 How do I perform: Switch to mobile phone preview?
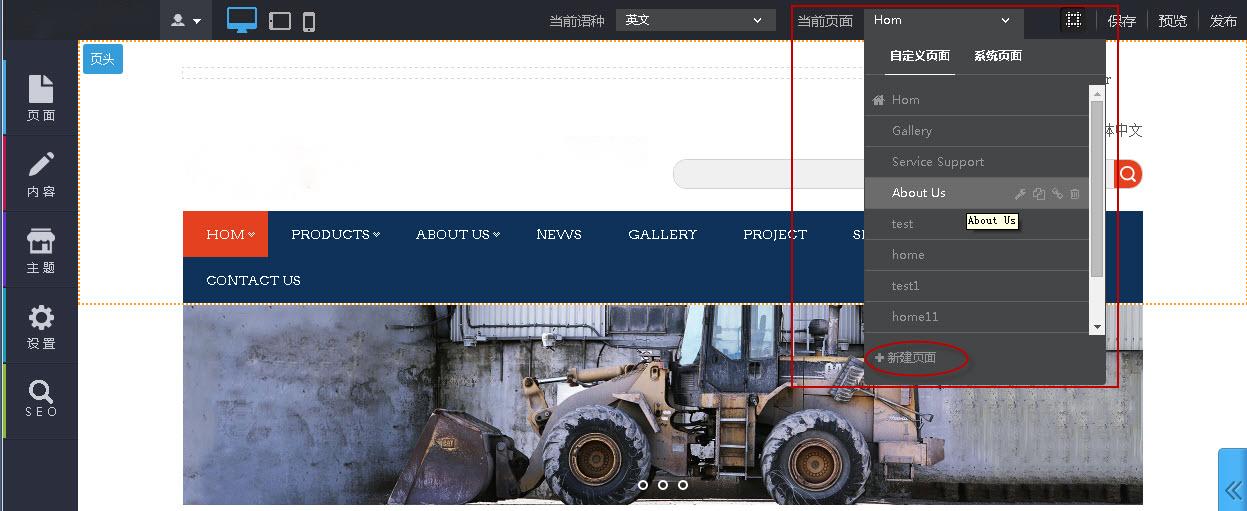(309, 21)
